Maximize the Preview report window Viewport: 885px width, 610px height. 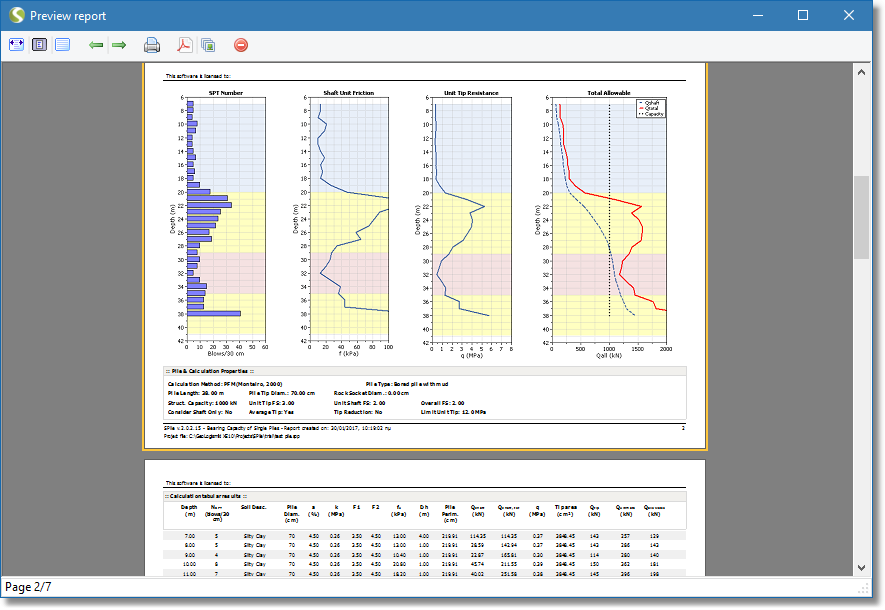point(803,16)
